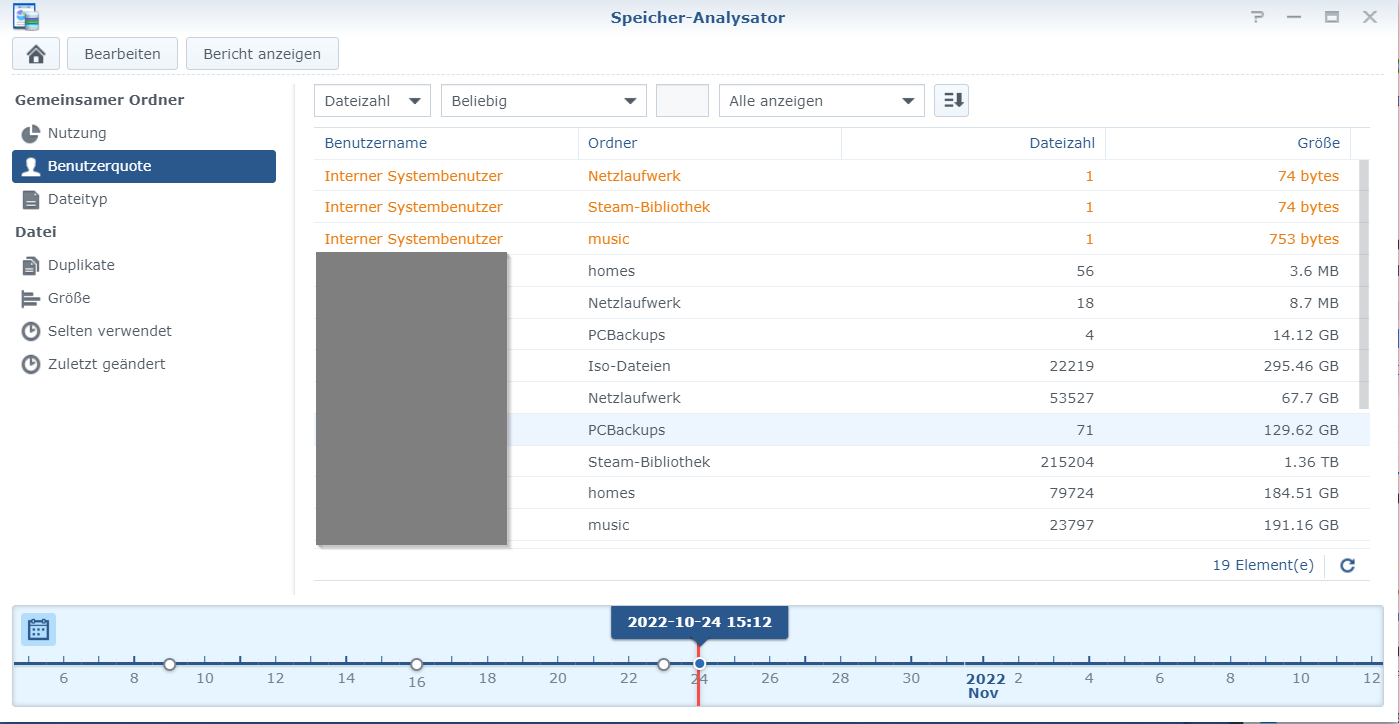
Task: Select the timeline marker at day 16
Action: pos(417,664)
